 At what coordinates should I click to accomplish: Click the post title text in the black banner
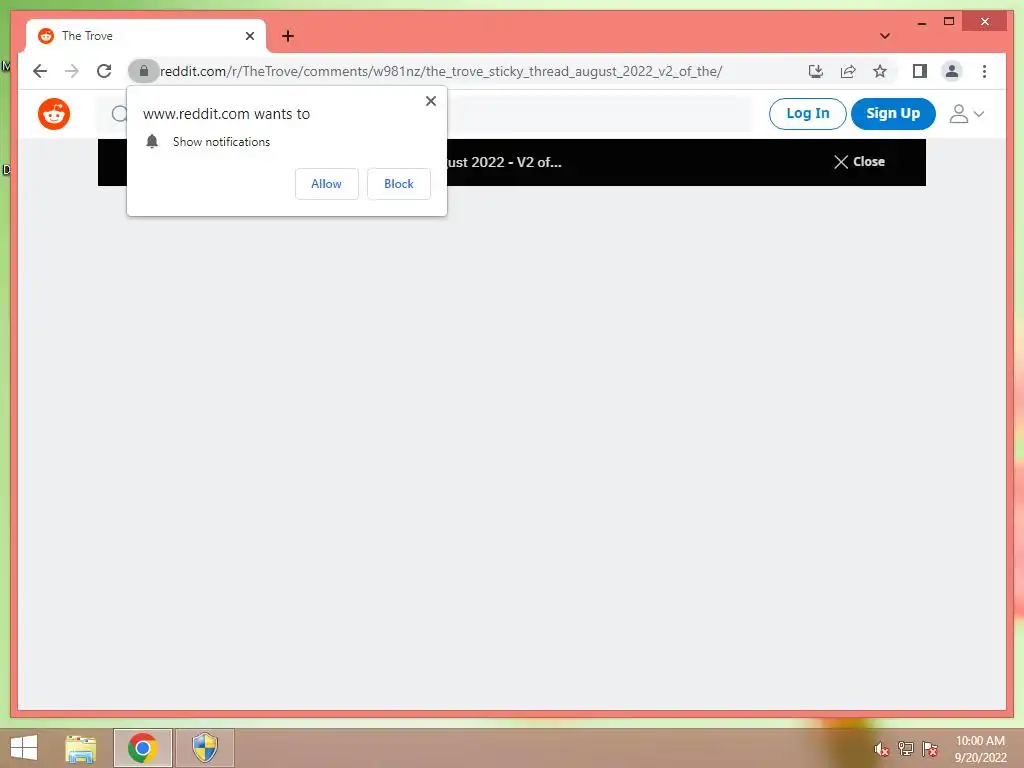(504, 162)
